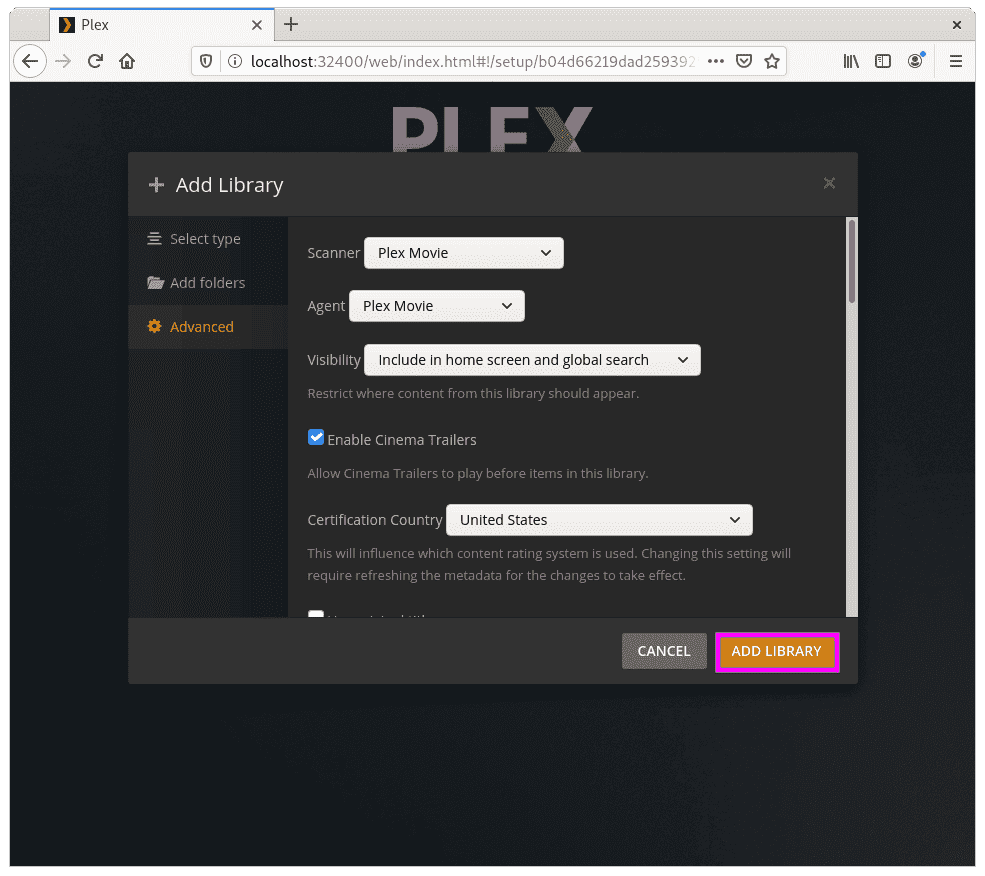Go to the Add folders step
Viewport: 985px width, 876px height.
206,283
